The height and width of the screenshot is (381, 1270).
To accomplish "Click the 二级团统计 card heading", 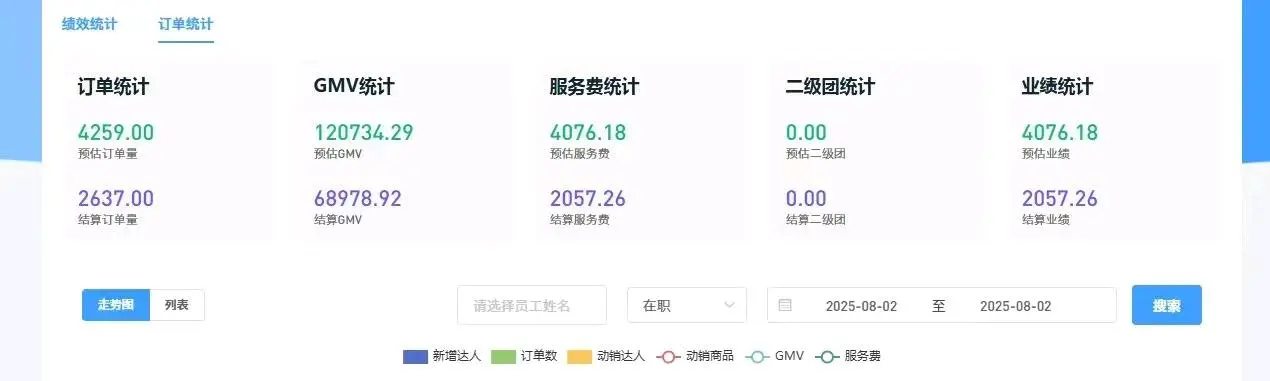I will pyautogui.click(x=830, y=87).
